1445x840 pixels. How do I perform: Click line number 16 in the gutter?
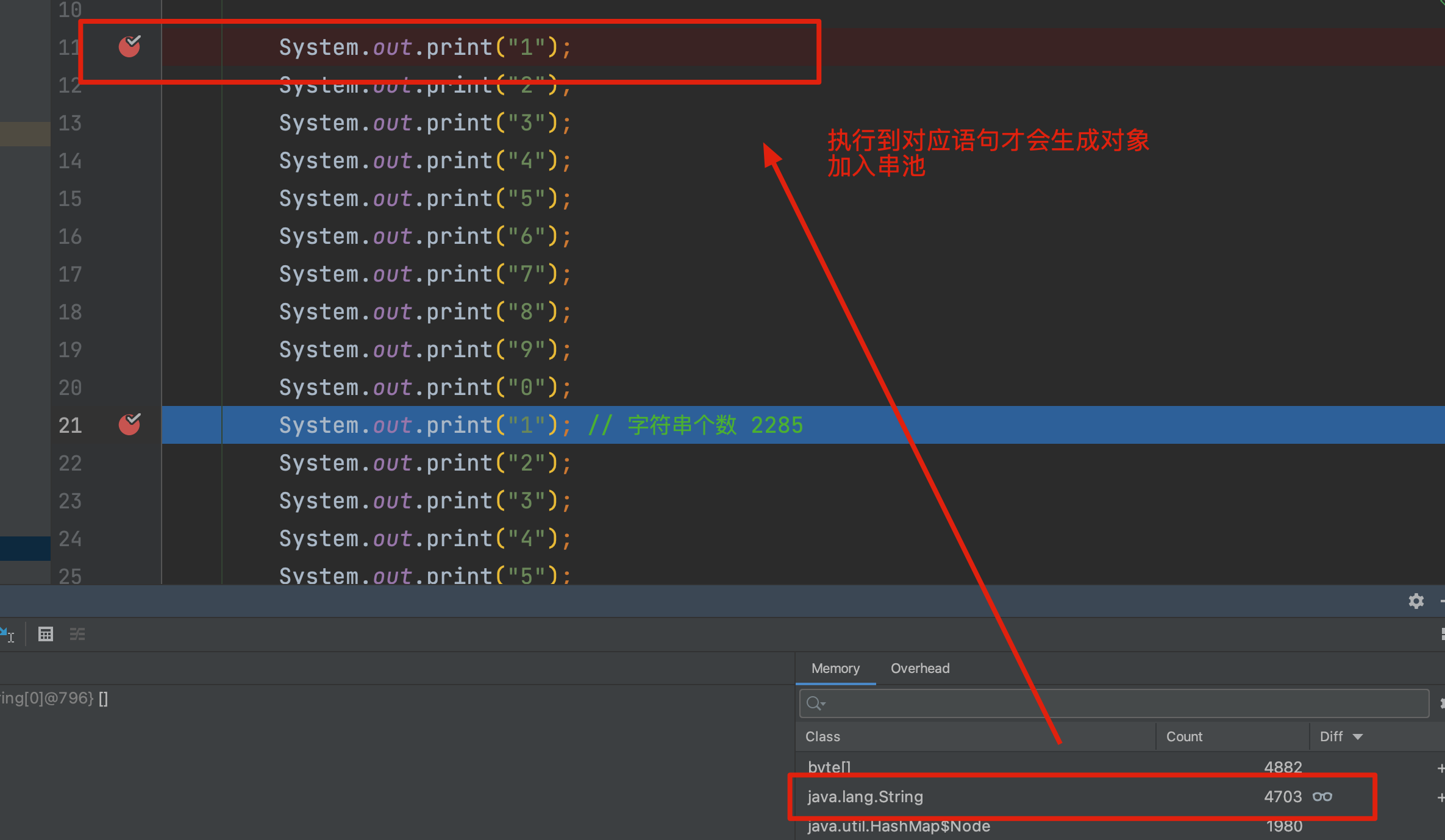70,237
